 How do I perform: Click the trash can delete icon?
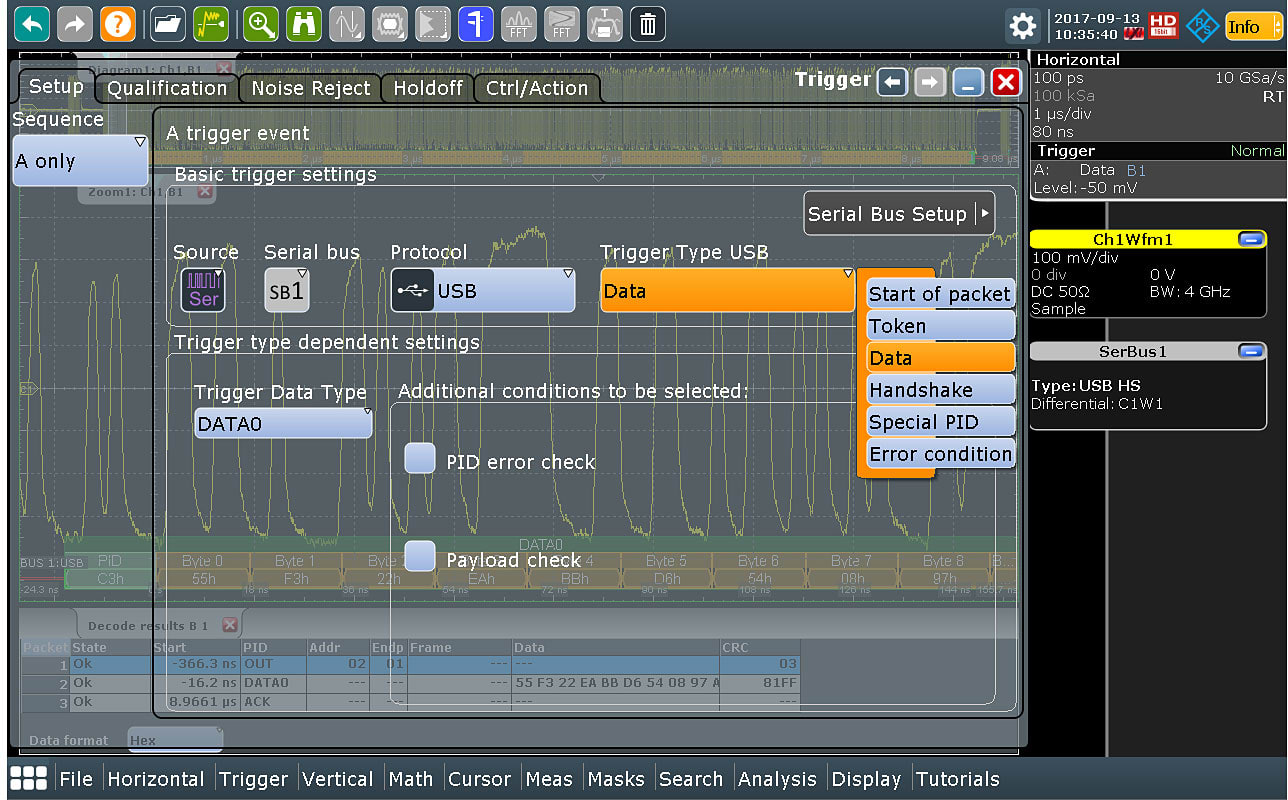pyautogui.click(x=648, y=23)
